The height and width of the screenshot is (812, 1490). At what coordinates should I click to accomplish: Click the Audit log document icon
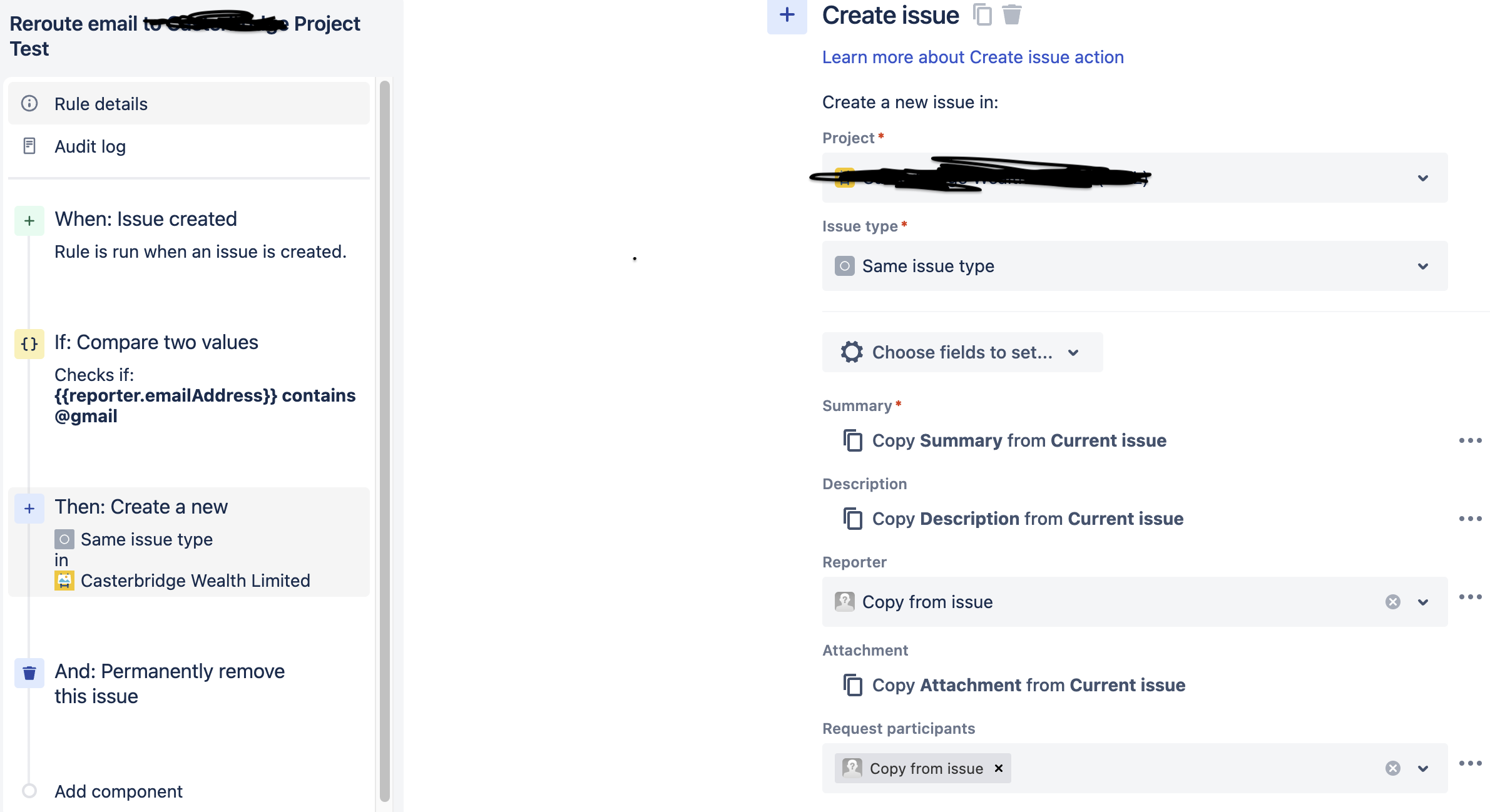click(29, 146)
